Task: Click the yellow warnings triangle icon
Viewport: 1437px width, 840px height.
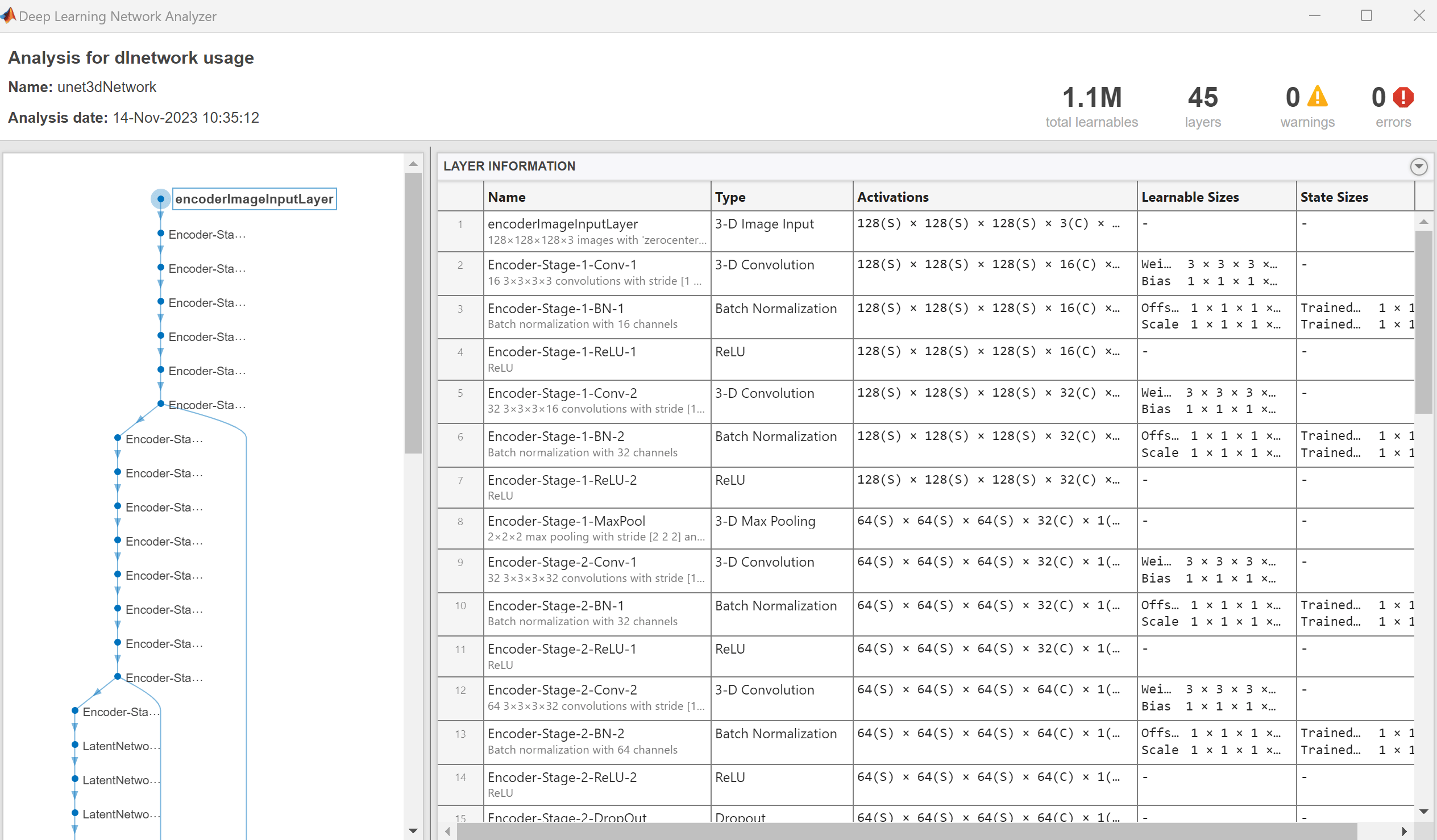Action: coord(1317,97)
